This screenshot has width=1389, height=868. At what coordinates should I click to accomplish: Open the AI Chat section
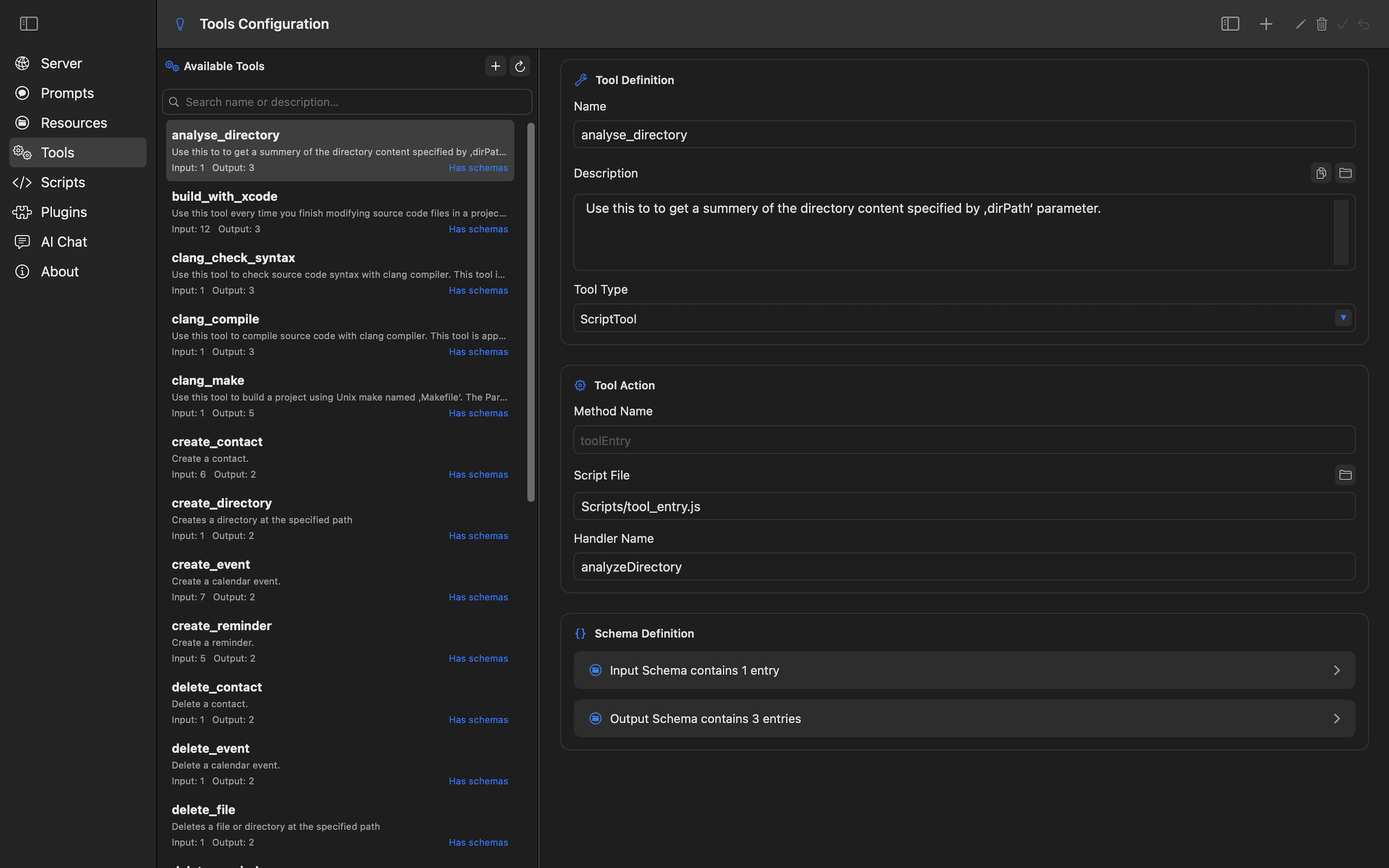[78, 242]
